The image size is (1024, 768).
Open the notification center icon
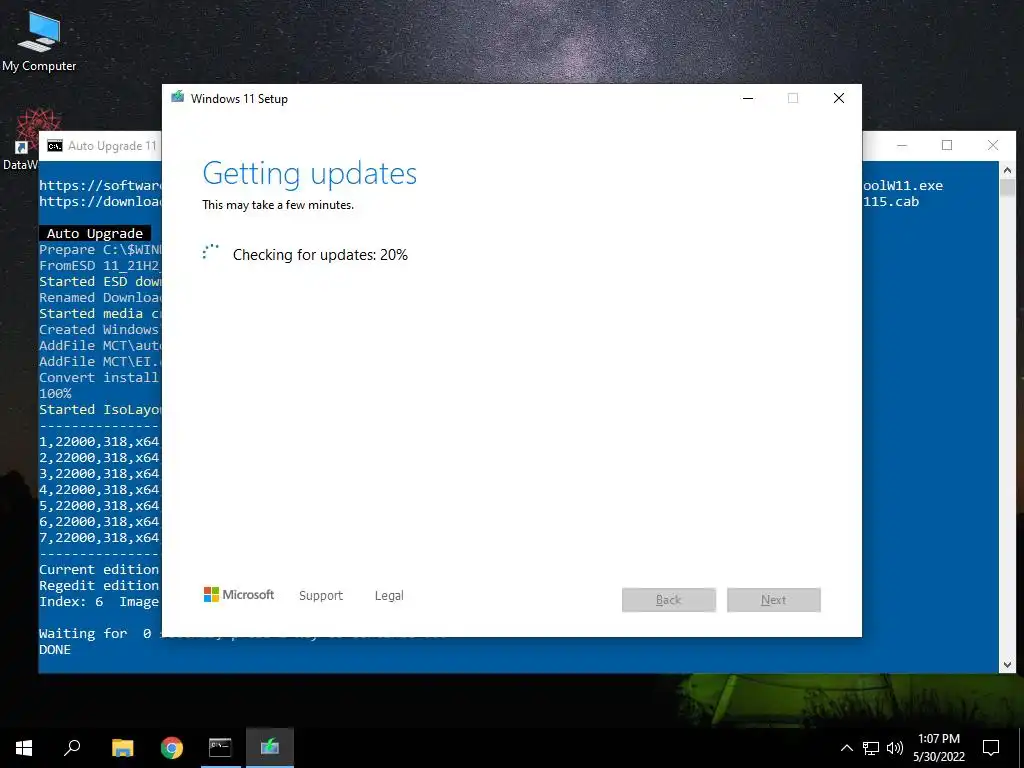tap(991, 748)
